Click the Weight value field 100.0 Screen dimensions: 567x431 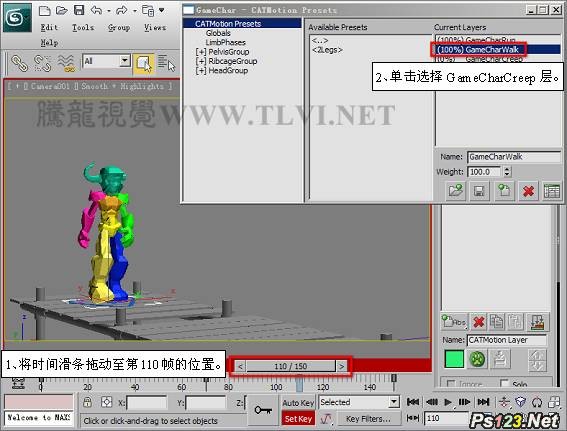pyautogui.click(x=484, y=172)
